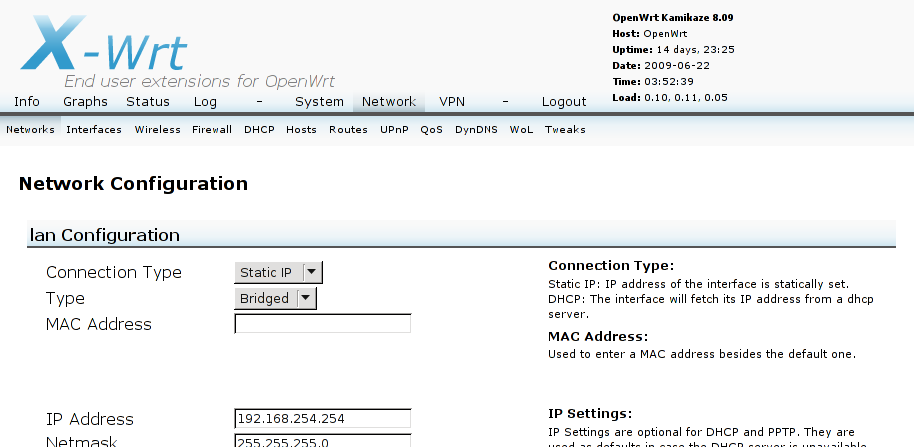Image resolution: width=914 pixels, height=447 pixels.
Task: Open the Tweaks page
Action: point(565,130)
